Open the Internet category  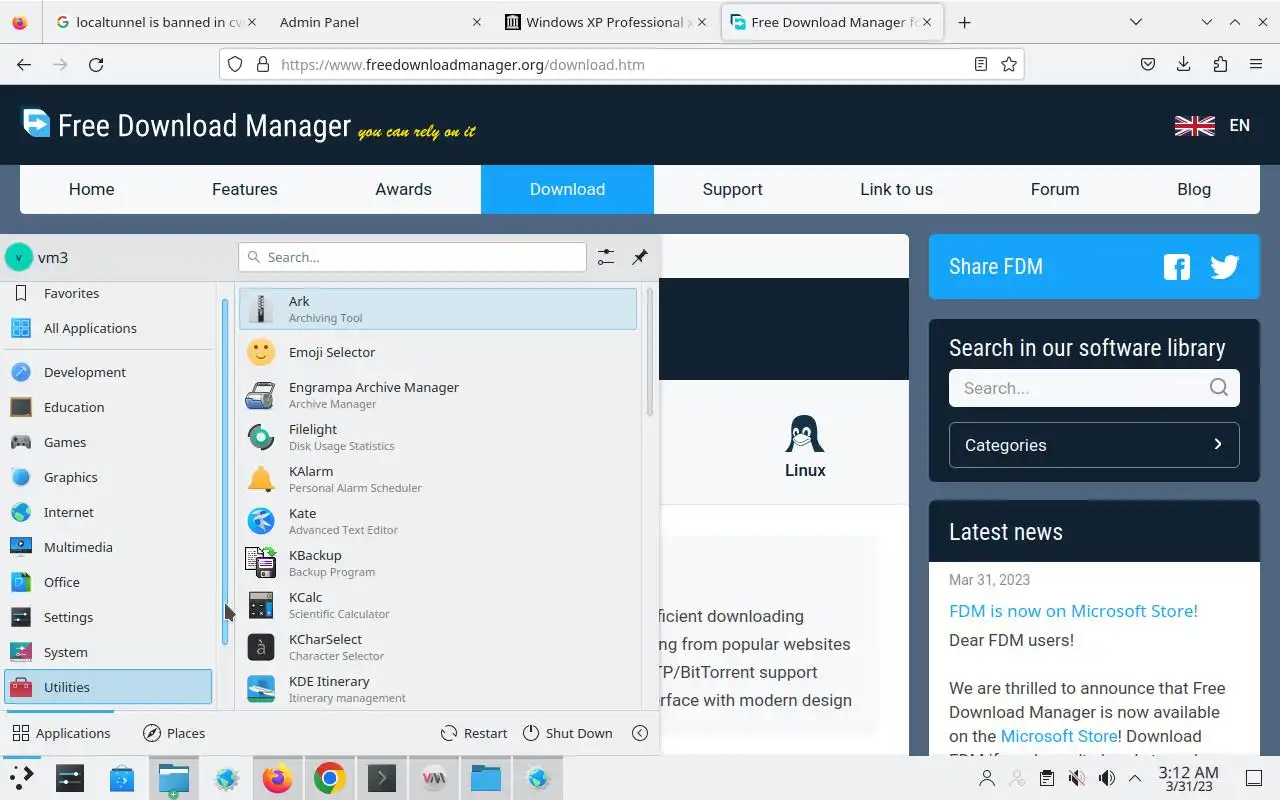point(108,512)
